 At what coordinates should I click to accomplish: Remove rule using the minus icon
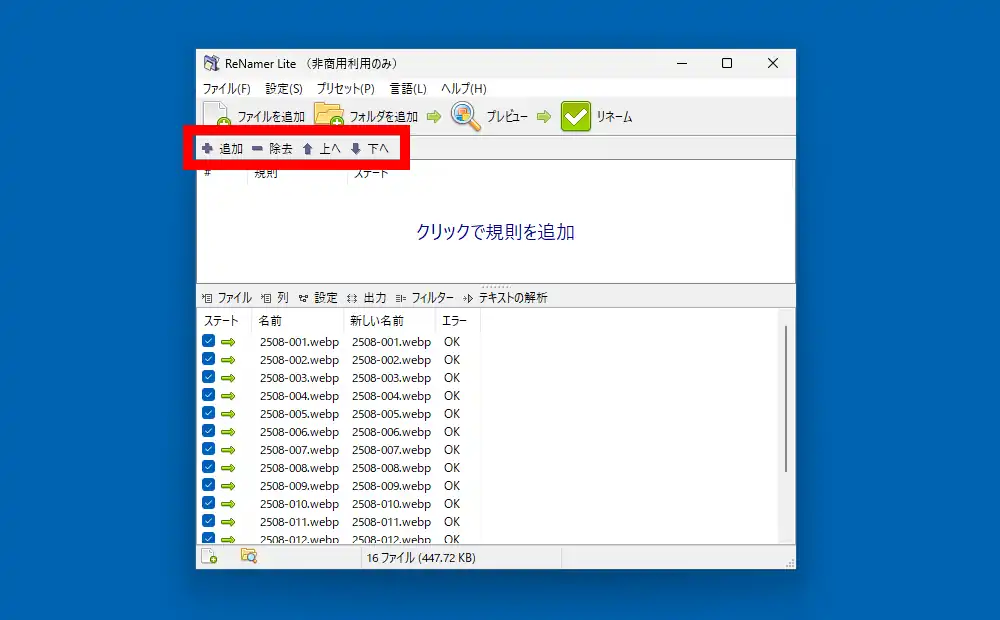(257, 149)
